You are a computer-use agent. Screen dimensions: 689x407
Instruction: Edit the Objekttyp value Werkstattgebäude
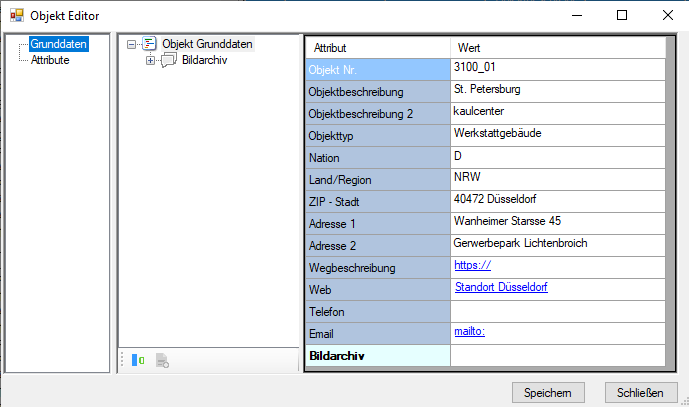tap(558, 135)
